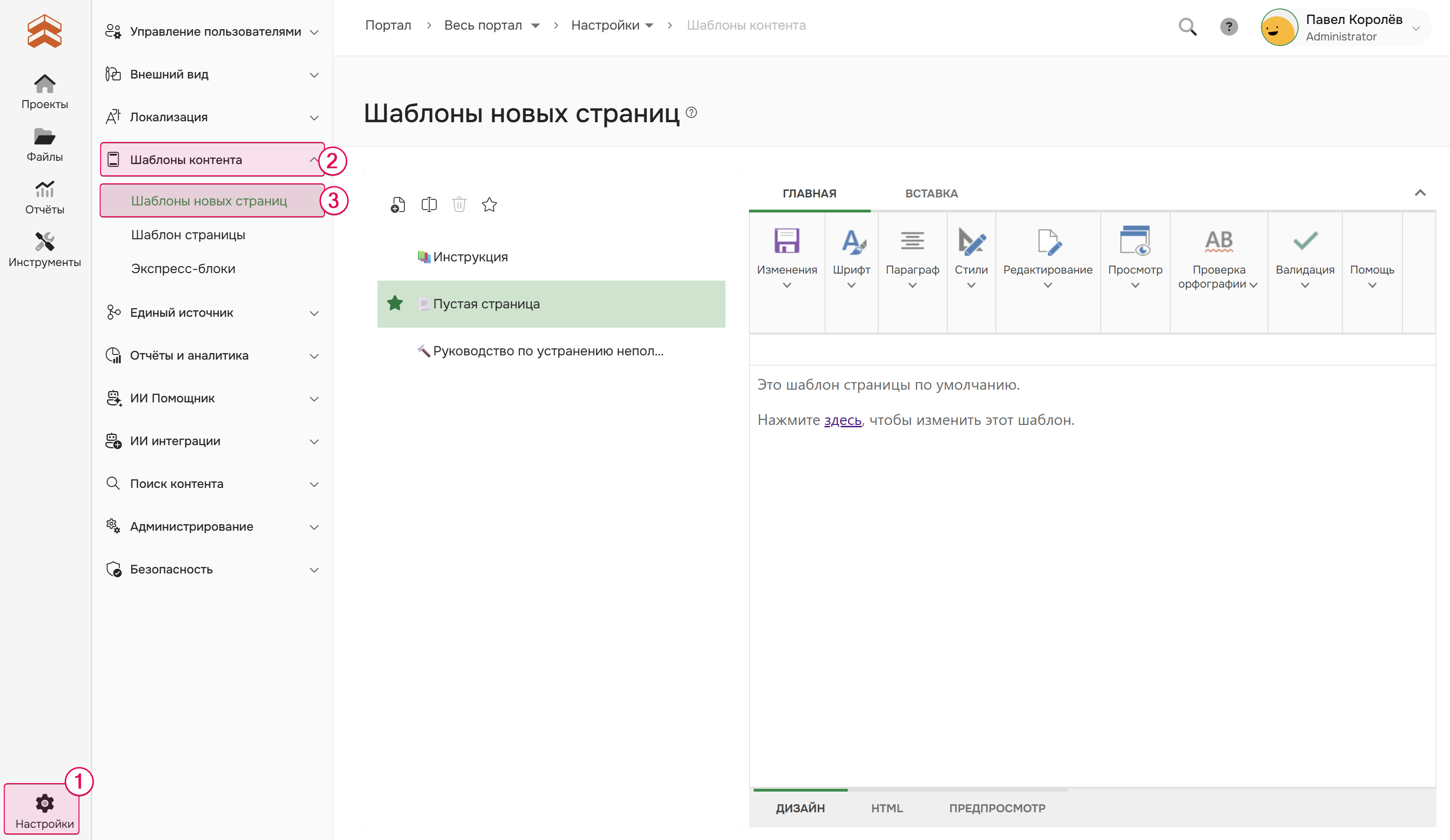Mark current template as favorite with star
Screen dimensions: 1450x840
(489, 204)
